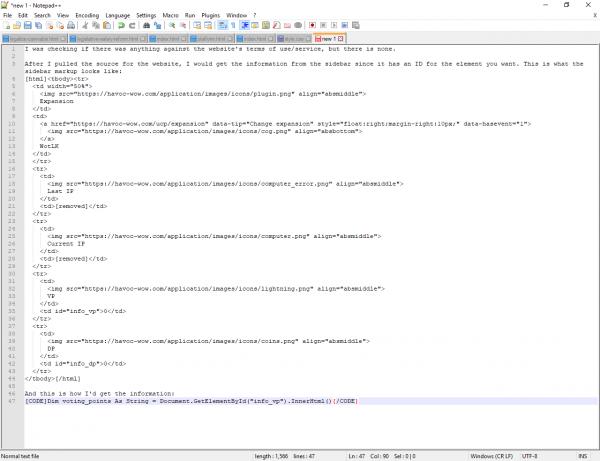The height and width of the screenshot is (461, 600).
Task: Click the 'Last IP' text on line 19
Action: click(60, 191)
